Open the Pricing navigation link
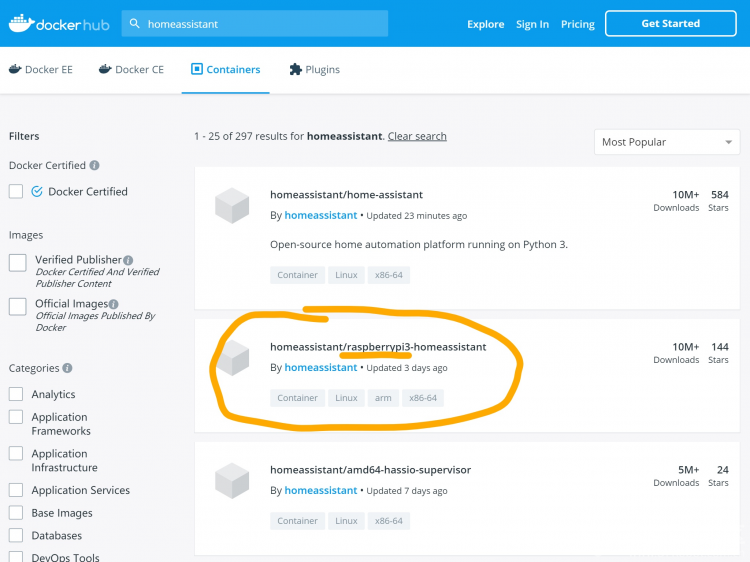This screenshot has width=750, height=562. pyautogui.click(x=578, y=24)
